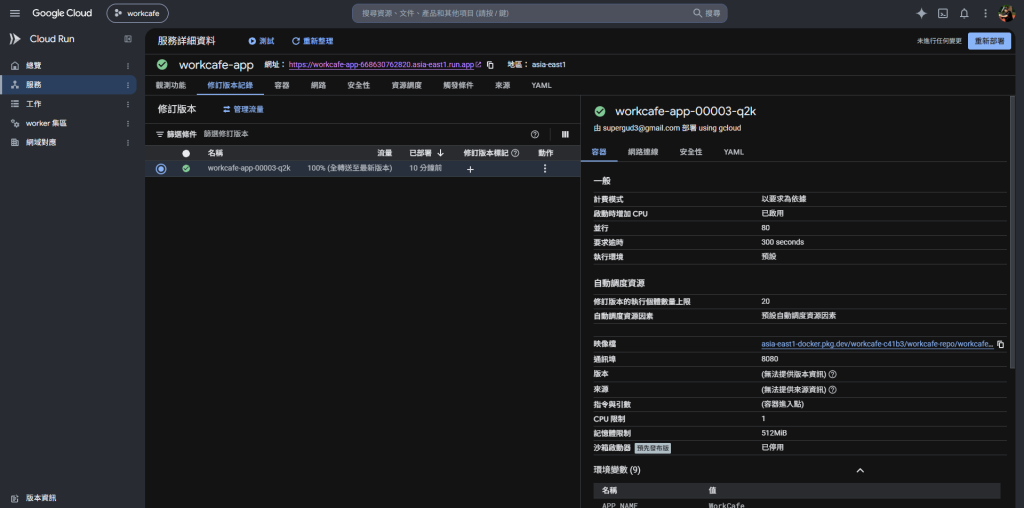The width and height of the screenshot is (1024, 508).
Task: Open the Gemini sparkle assistant icon
Action: click(921, 13)
